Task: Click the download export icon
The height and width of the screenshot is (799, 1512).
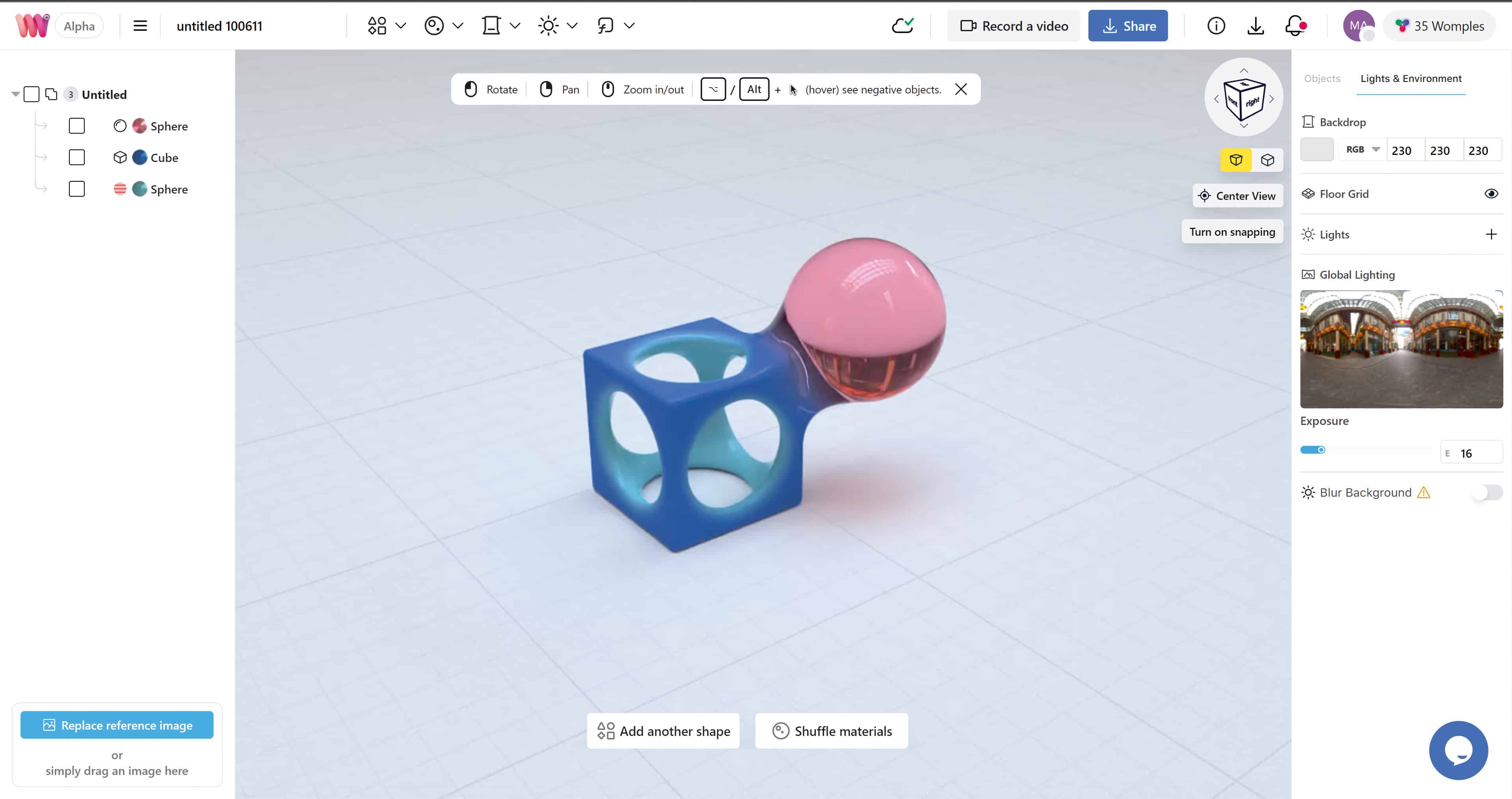Action: point(1255,26)
